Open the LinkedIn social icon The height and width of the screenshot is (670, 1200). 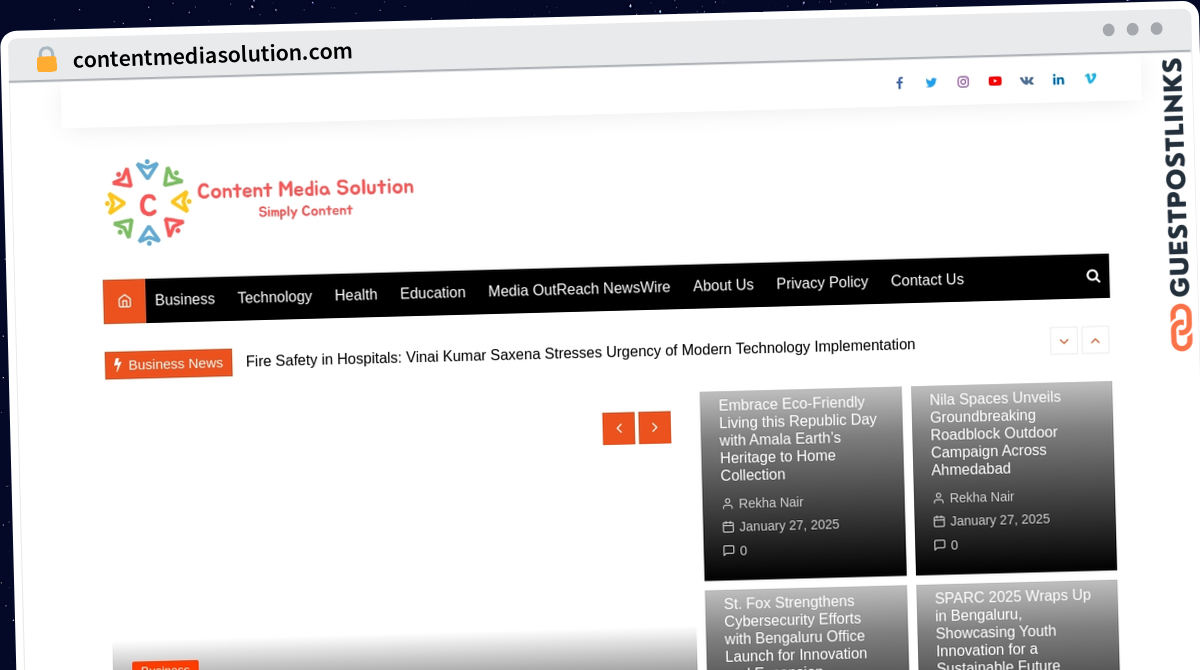click(x=1058, y=79)
